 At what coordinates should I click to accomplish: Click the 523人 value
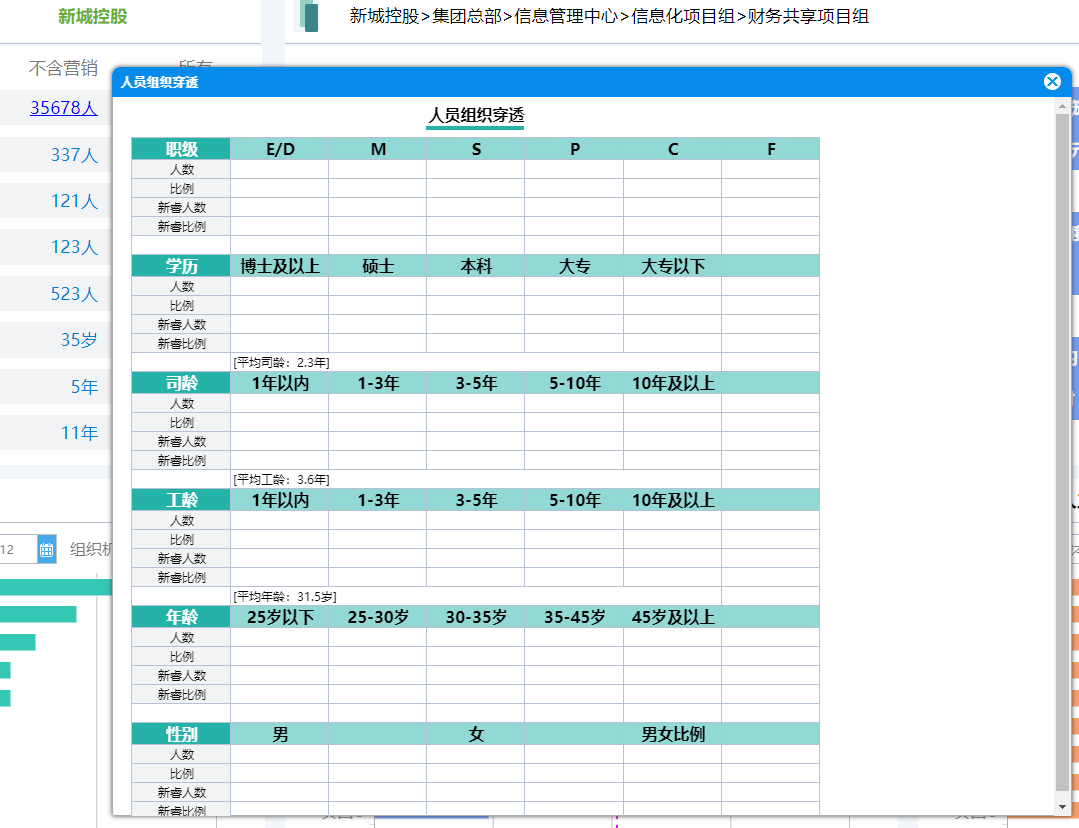click(74, 294)
